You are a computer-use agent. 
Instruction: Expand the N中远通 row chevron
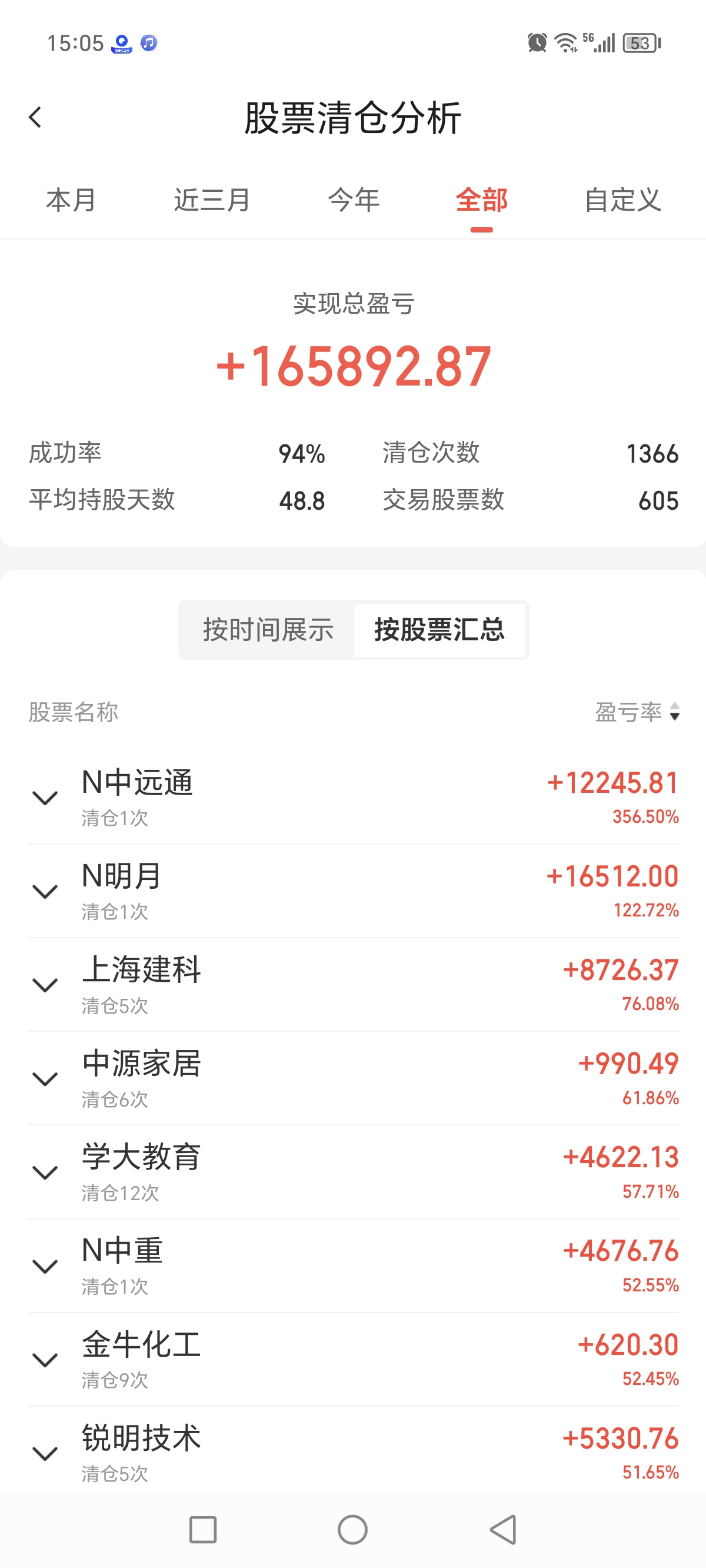45,798
